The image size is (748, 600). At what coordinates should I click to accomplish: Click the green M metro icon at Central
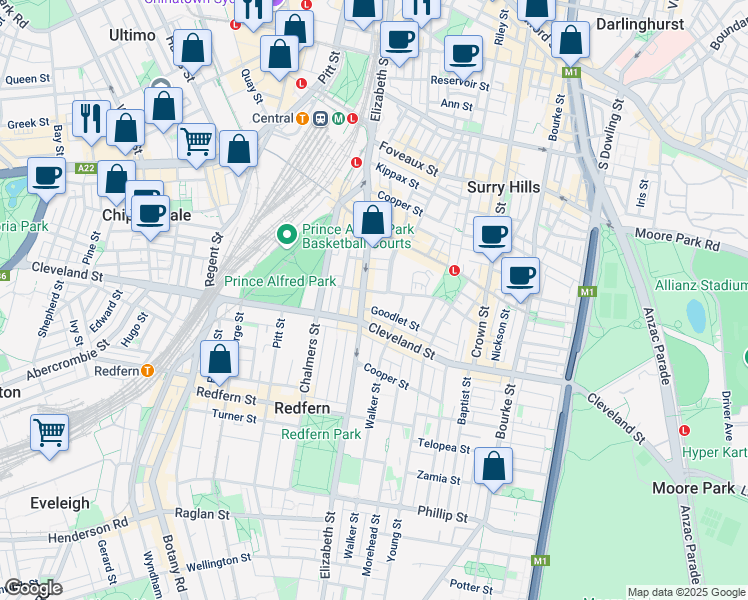338,118
